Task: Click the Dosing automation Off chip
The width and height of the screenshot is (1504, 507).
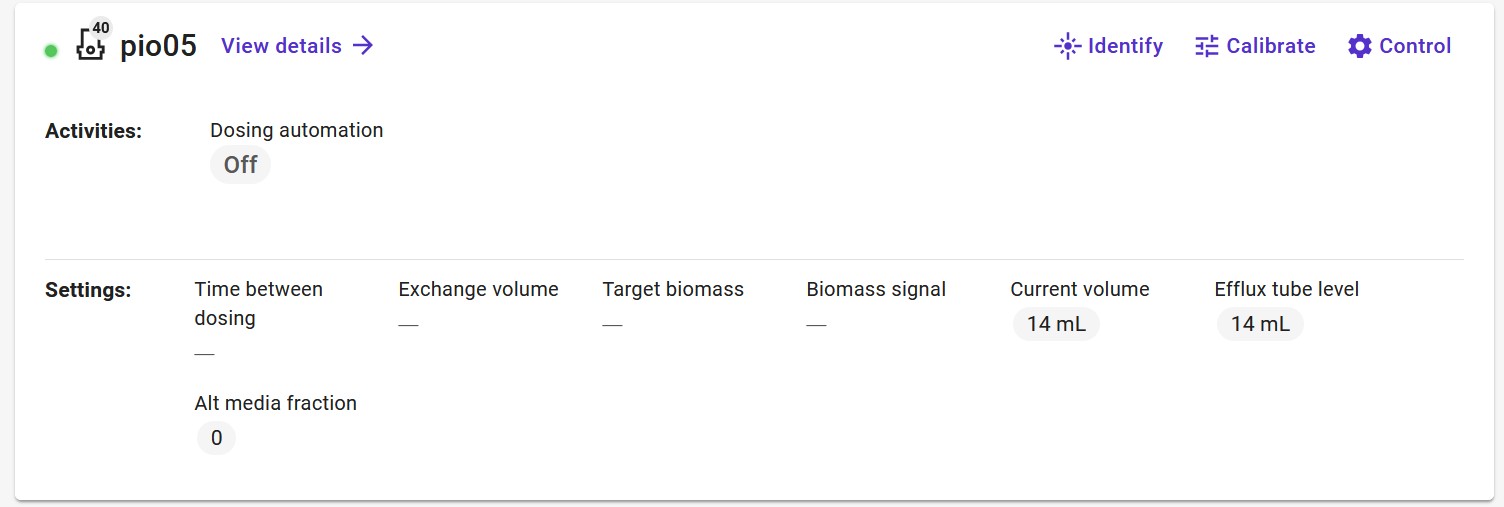Action: tap(240, 165)
